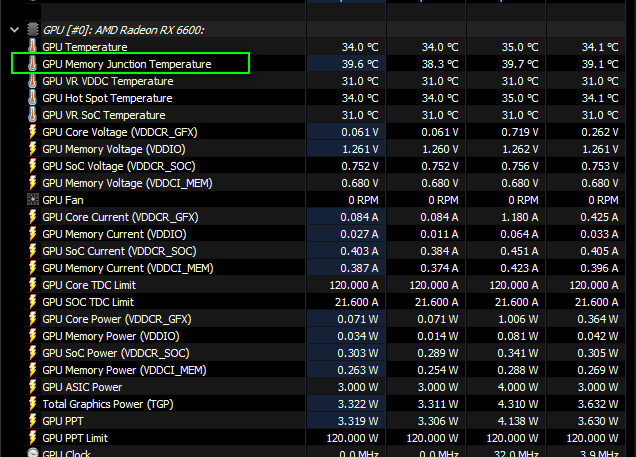Click thermometer icon for GPU VR SoC Temperature

[x=32, y=115]
